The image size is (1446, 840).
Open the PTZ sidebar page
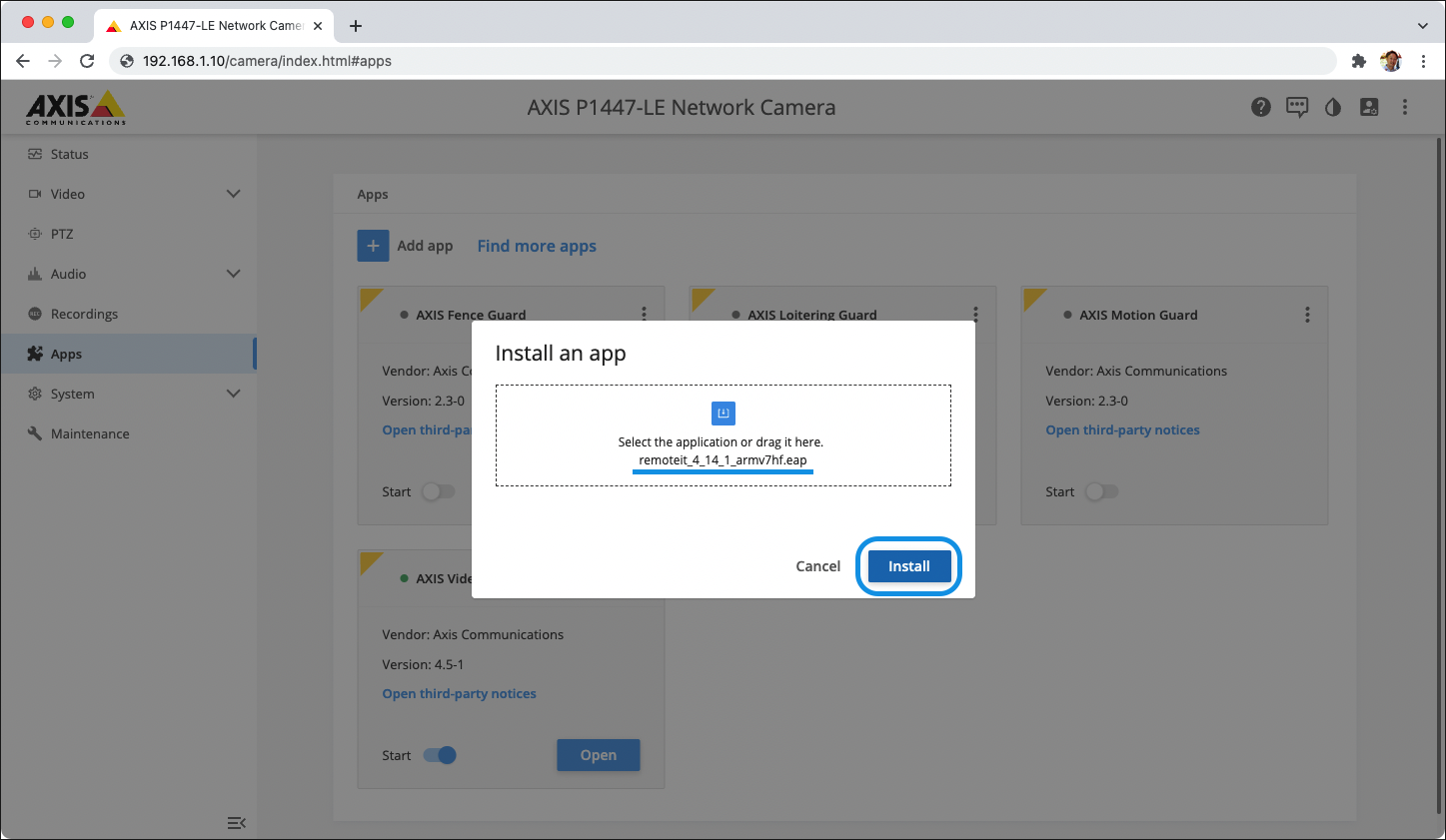tap(128, 234)
